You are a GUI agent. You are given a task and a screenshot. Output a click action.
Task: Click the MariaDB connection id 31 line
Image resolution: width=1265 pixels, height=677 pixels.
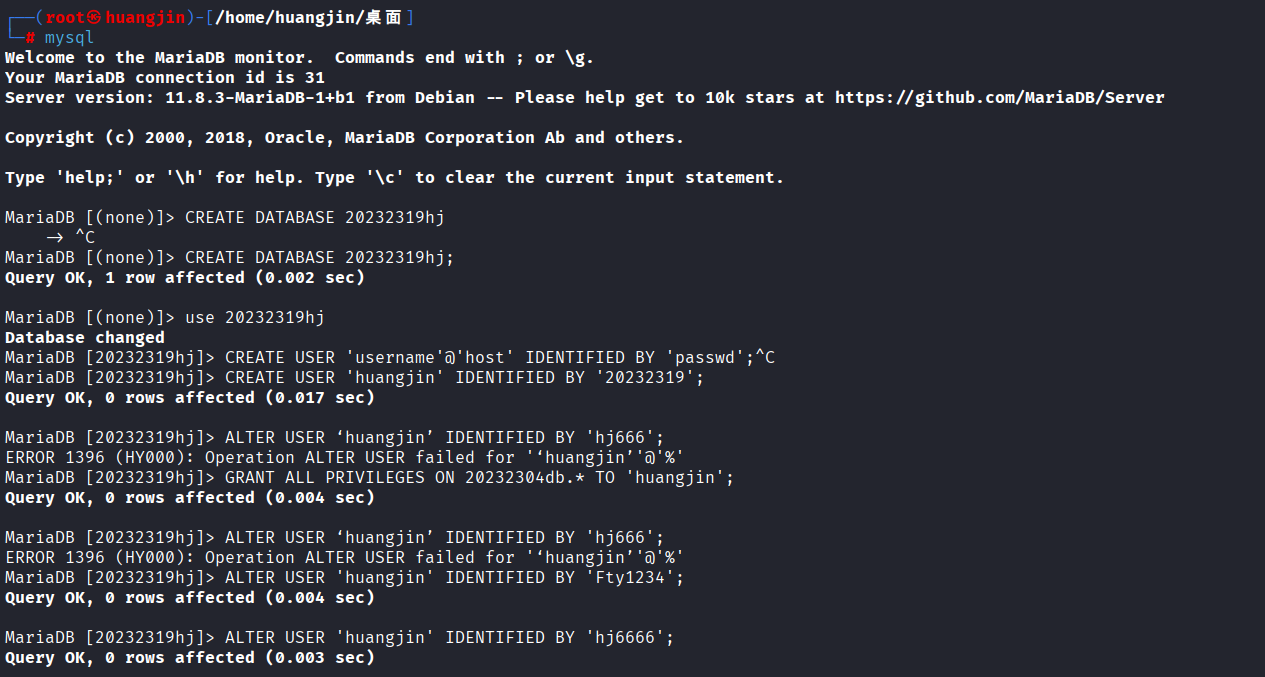(x=165, y=78)
